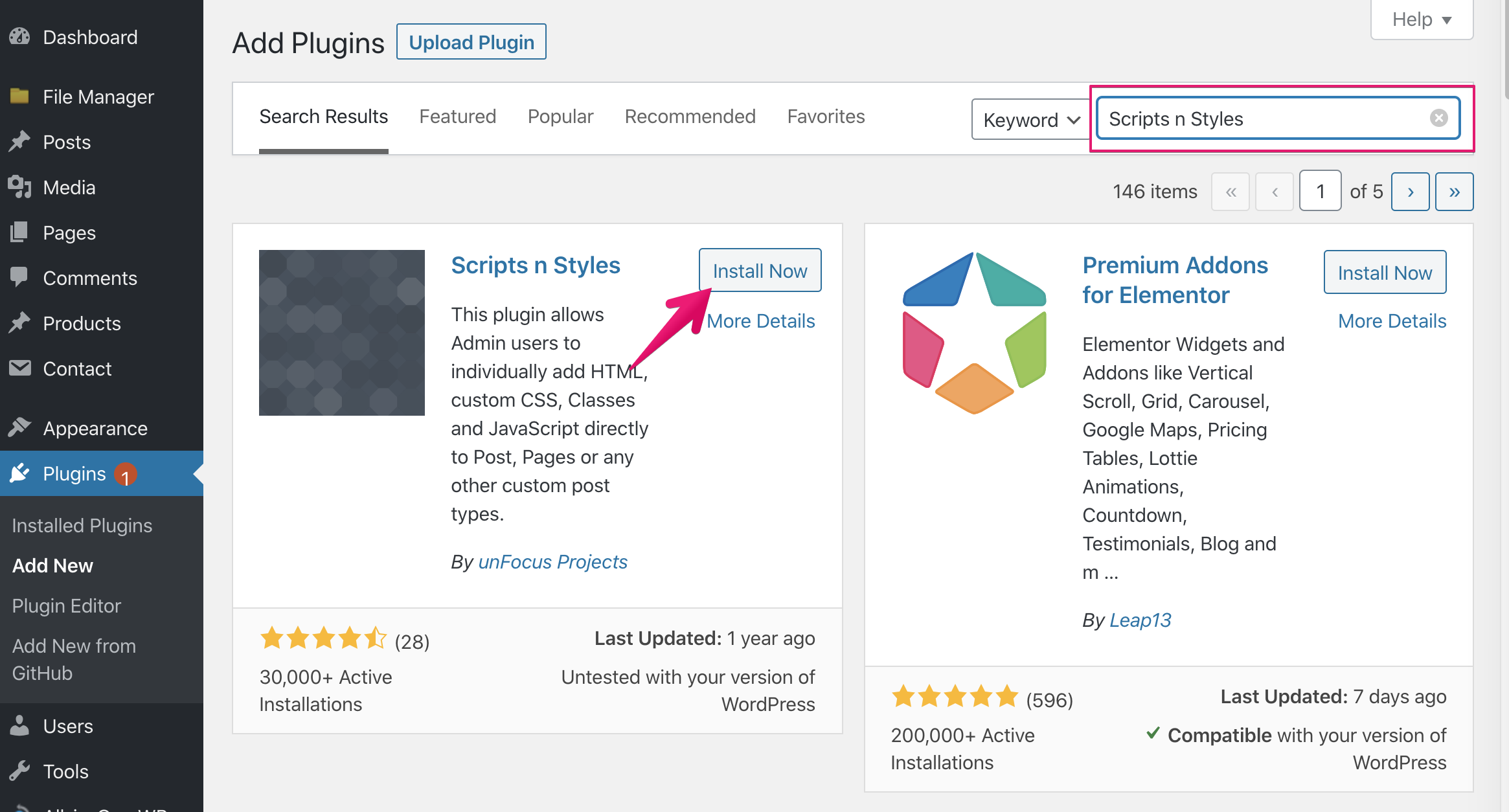Install Scripts n Styles plugin
This screenshot has height=812, width=1509.
[760, 271]
